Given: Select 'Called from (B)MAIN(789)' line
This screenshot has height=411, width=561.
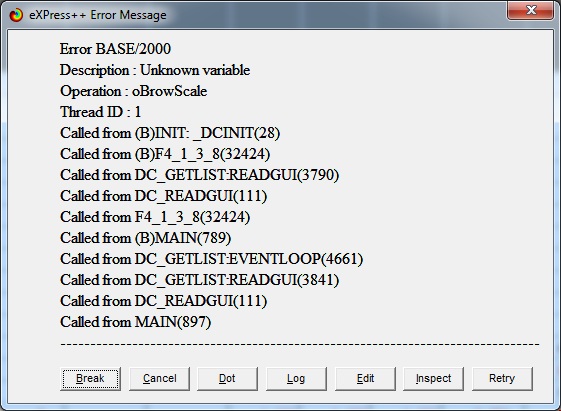Looking at the screenshot, I should [146, 238].
